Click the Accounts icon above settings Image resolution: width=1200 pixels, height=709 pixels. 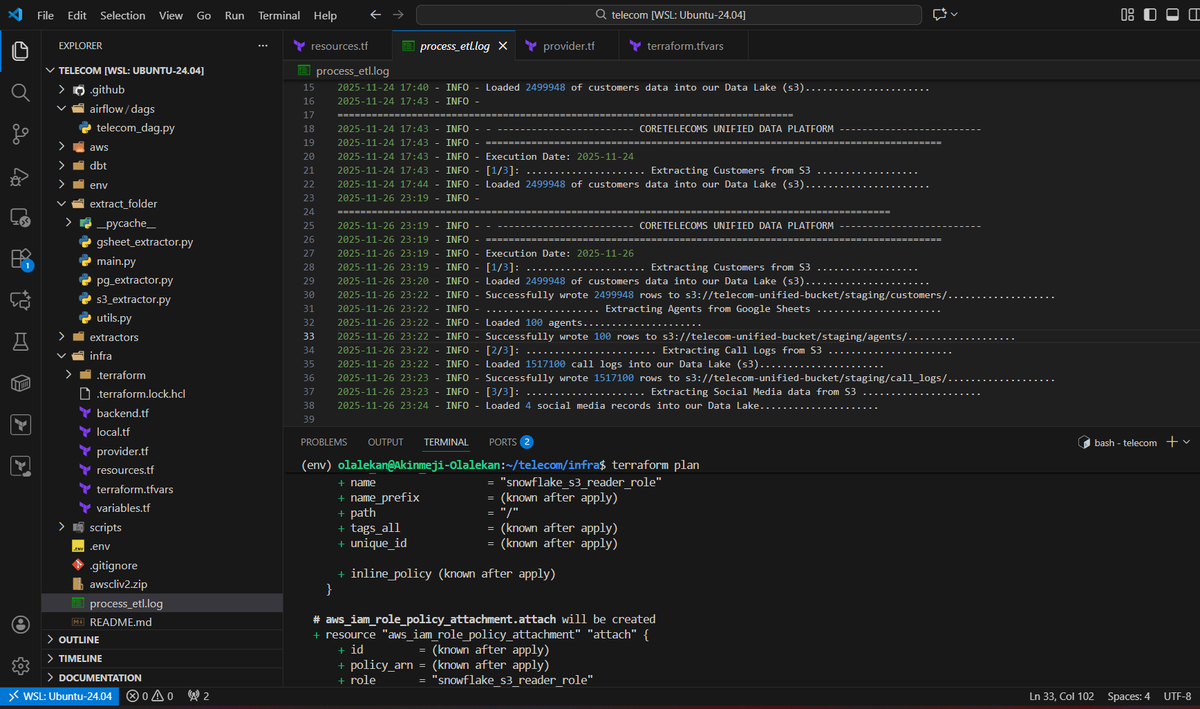[x=21, y=624]
